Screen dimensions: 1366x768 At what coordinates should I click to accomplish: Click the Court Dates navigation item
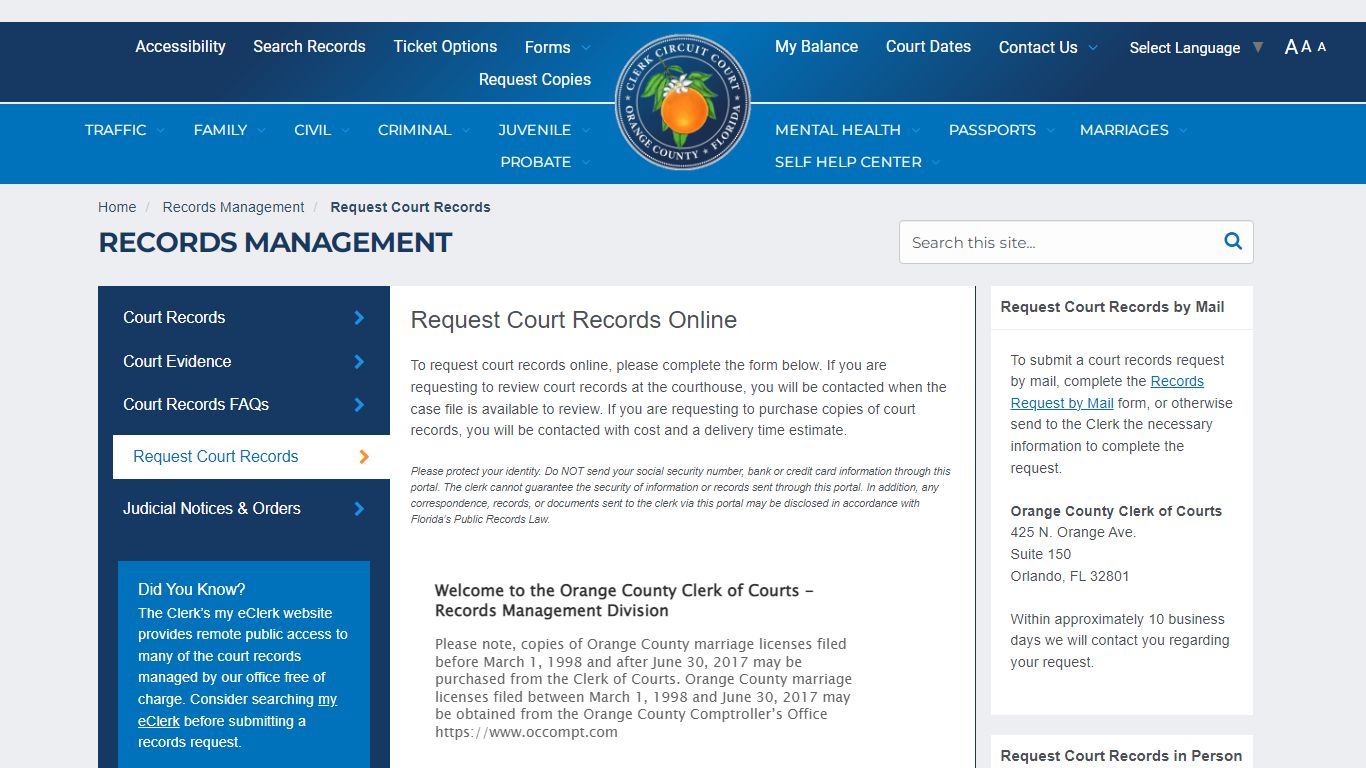928,46
